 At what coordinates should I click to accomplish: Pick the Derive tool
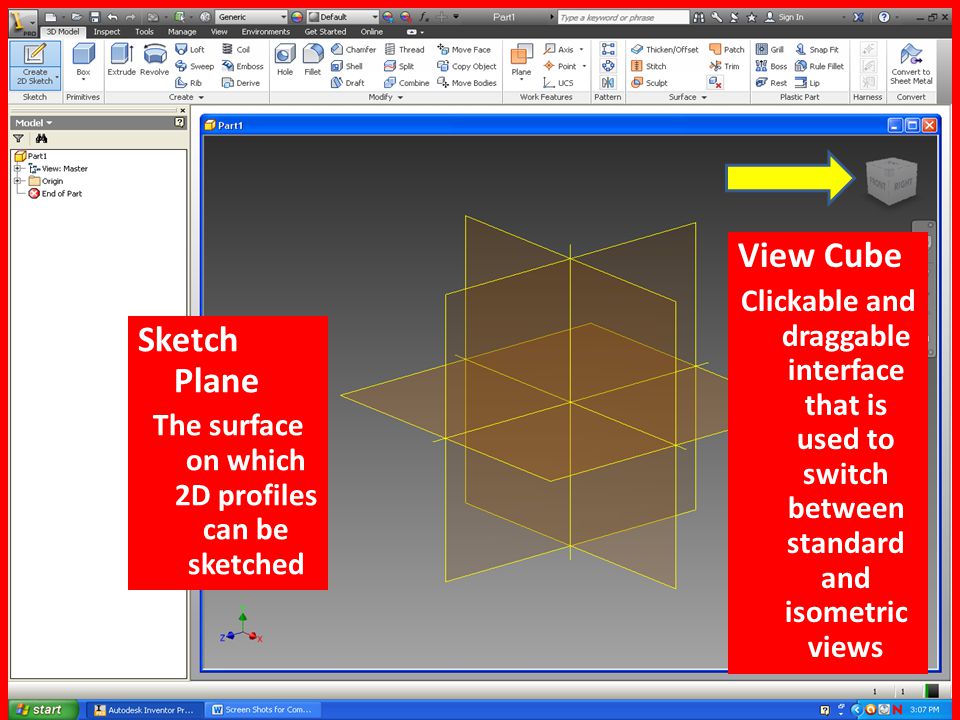tap(241, 83)
